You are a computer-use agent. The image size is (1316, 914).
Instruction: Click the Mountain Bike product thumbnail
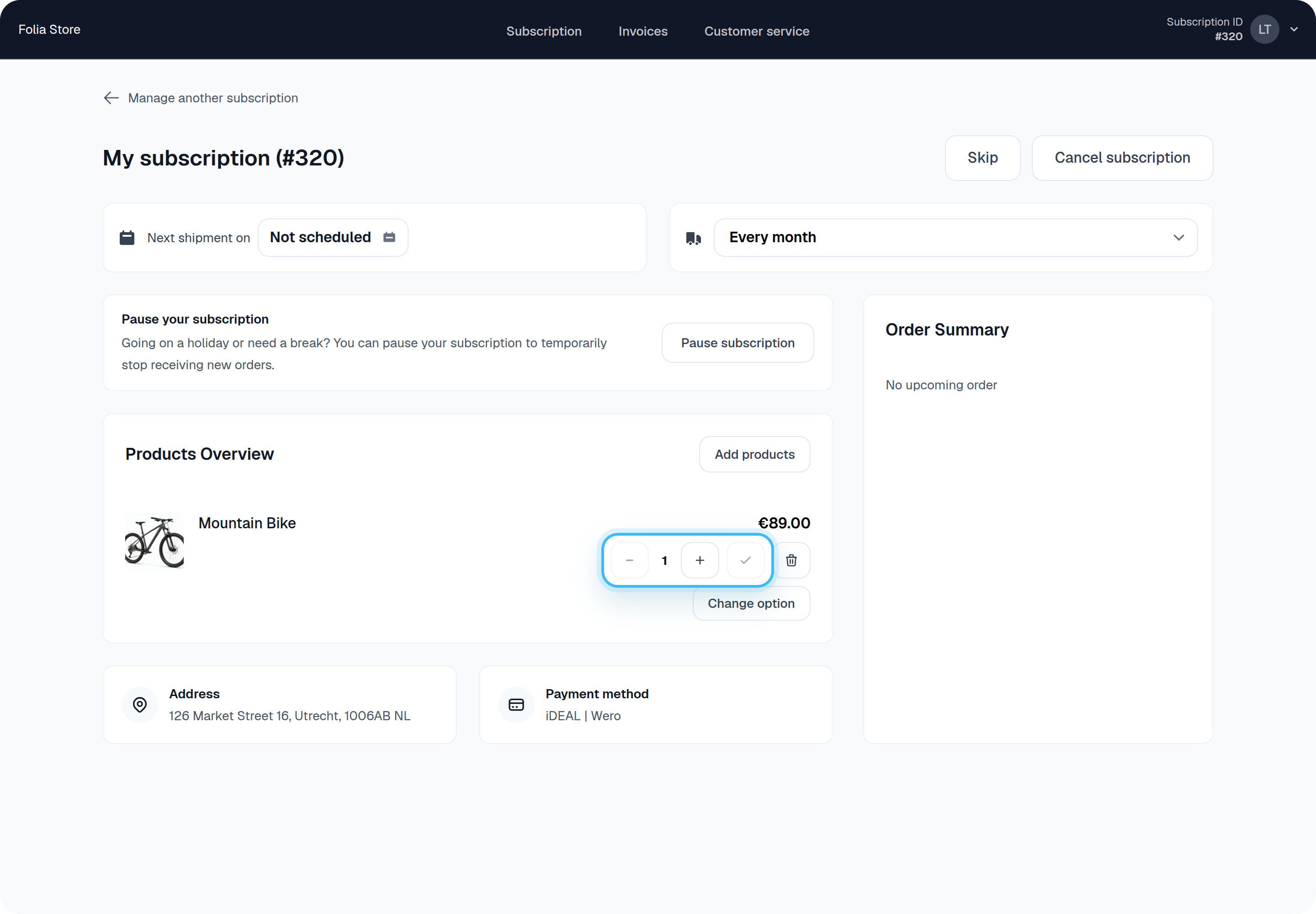coord(154,541)
